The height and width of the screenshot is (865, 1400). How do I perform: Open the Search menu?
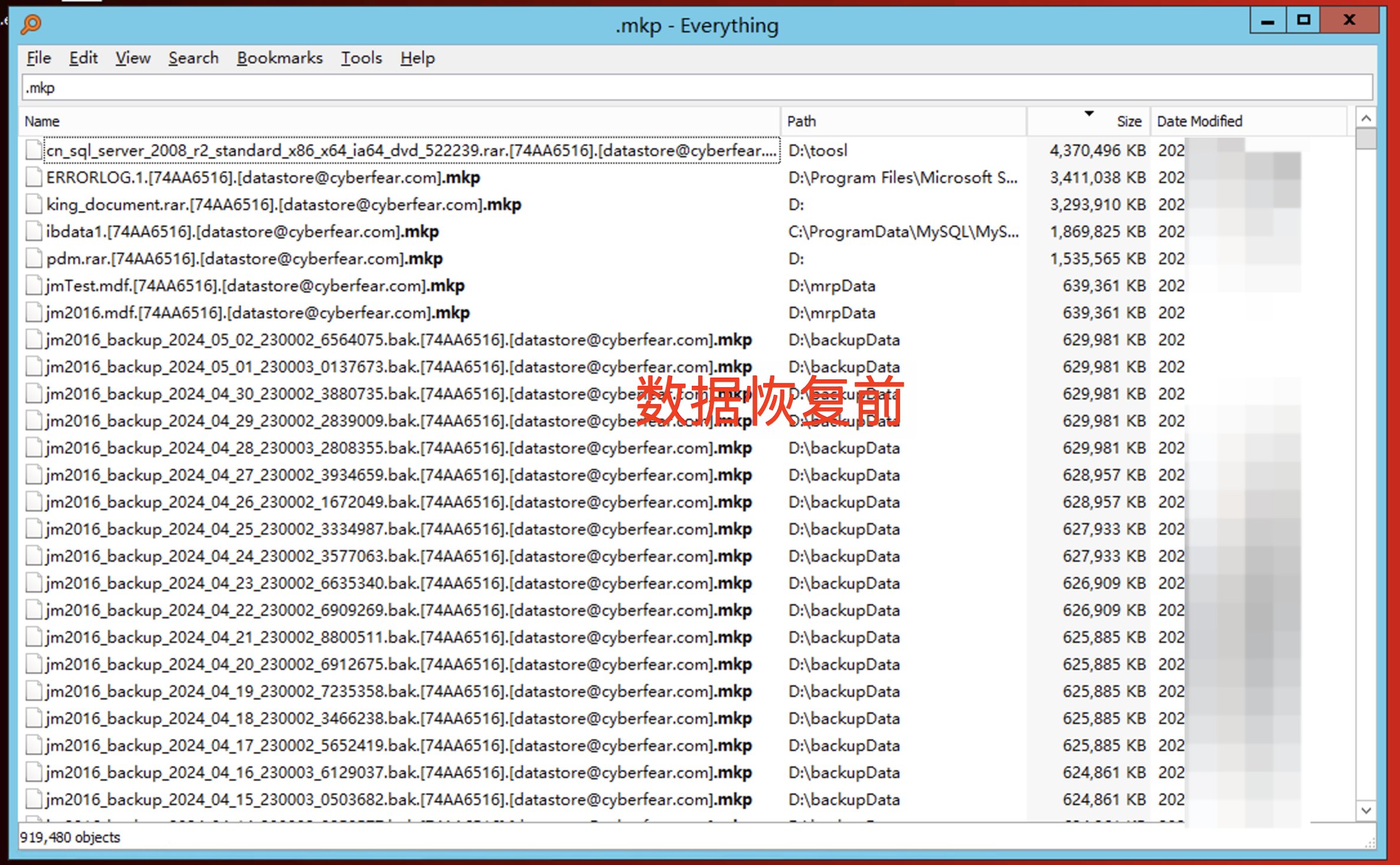tap(193, 58)
